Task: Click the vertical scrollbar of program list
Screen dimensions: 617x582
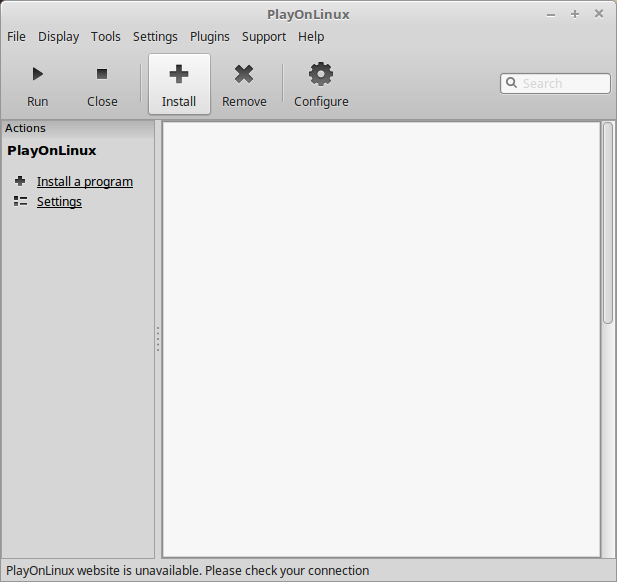Action: click(608, 223)
